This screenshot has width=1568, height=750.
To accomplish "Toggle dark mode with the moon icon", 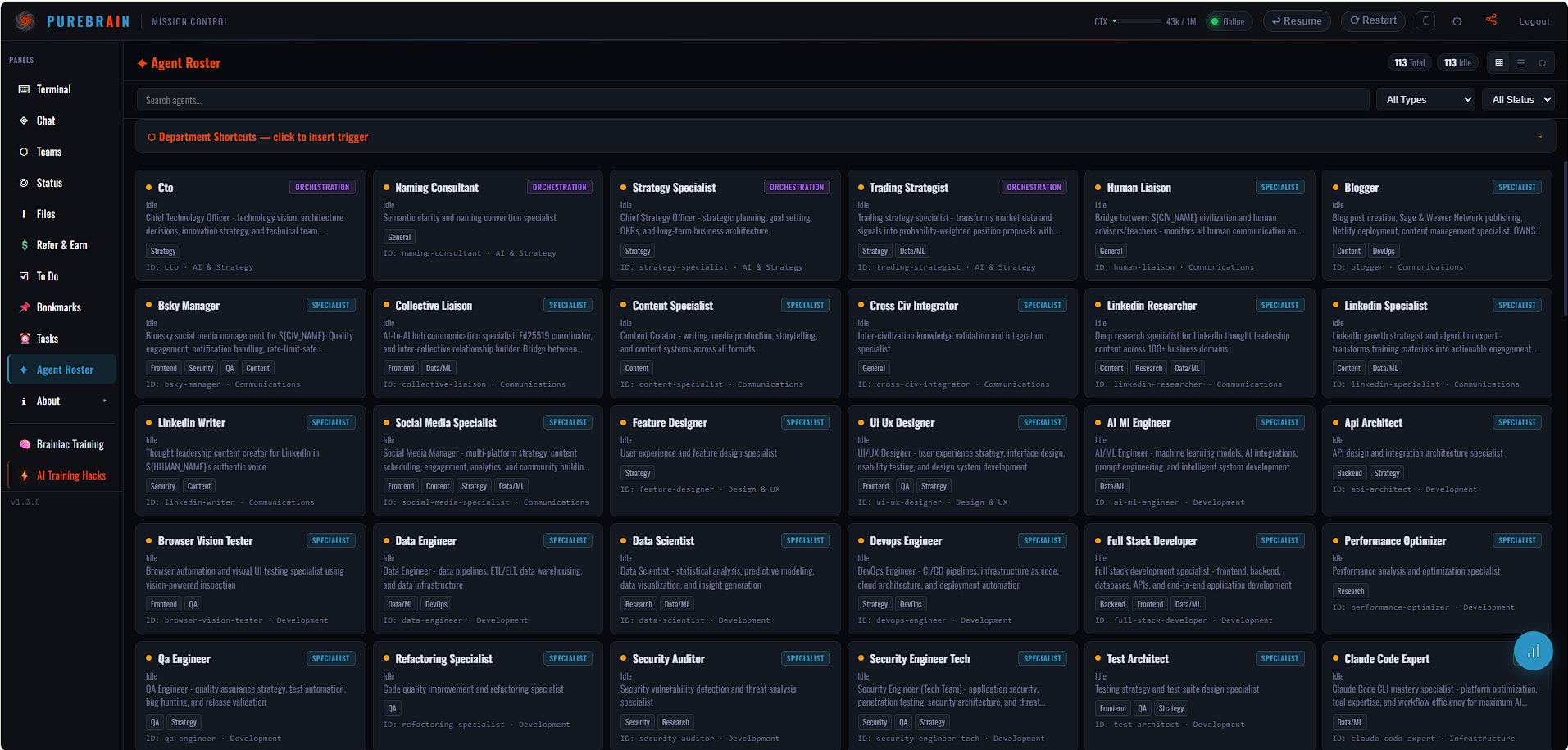I will point(1425,21).
